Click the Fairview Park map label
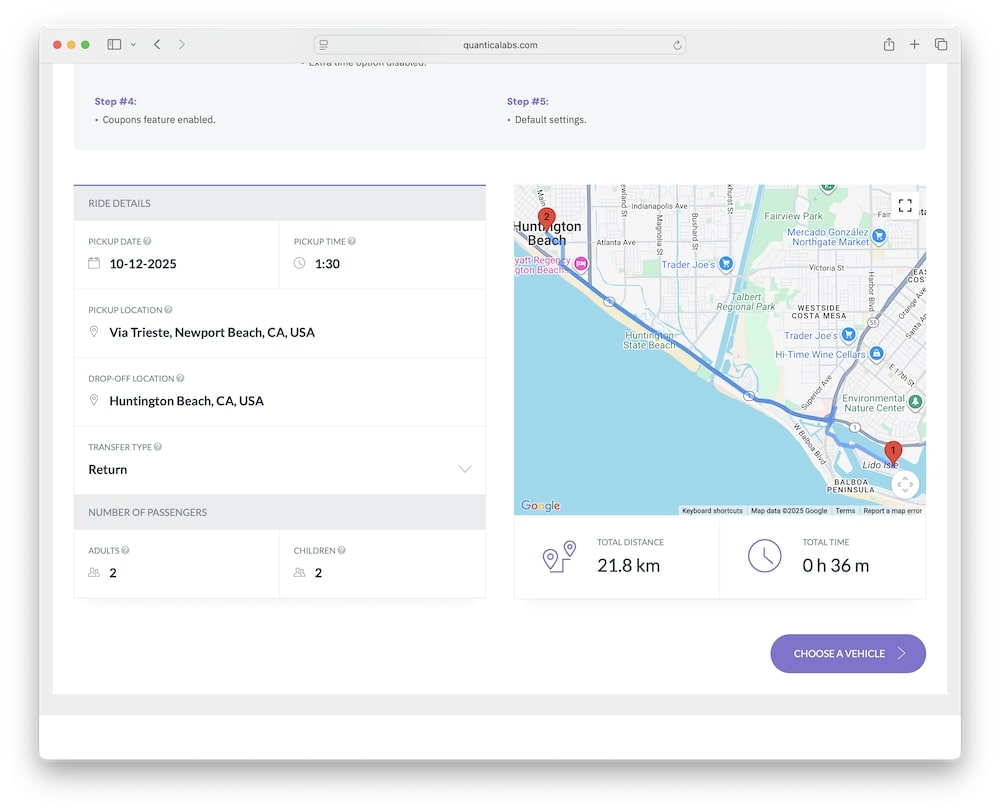This screenshot has height=811, width=1000. click(793, 216)
